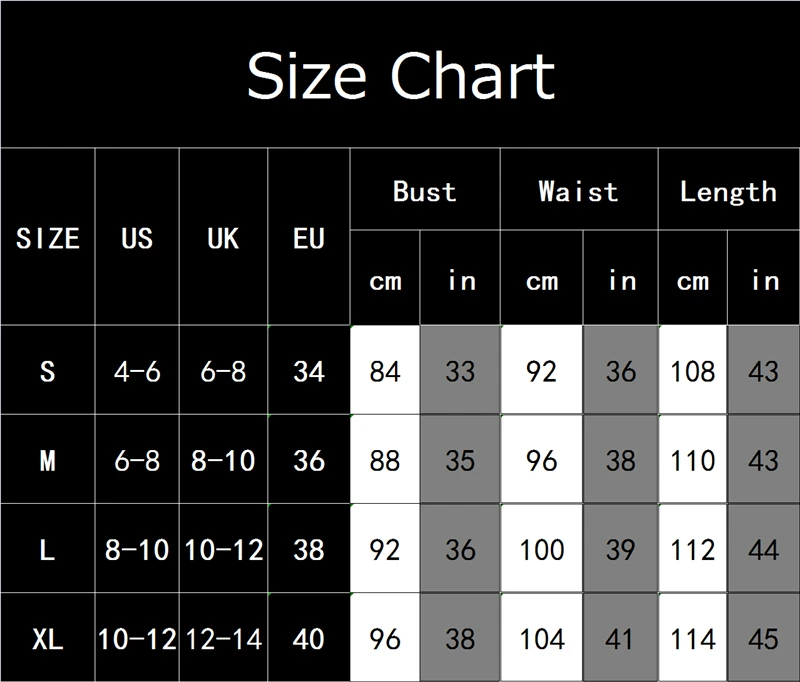Click the EU column header
The image size is (800, 682).
pos(309,238)
